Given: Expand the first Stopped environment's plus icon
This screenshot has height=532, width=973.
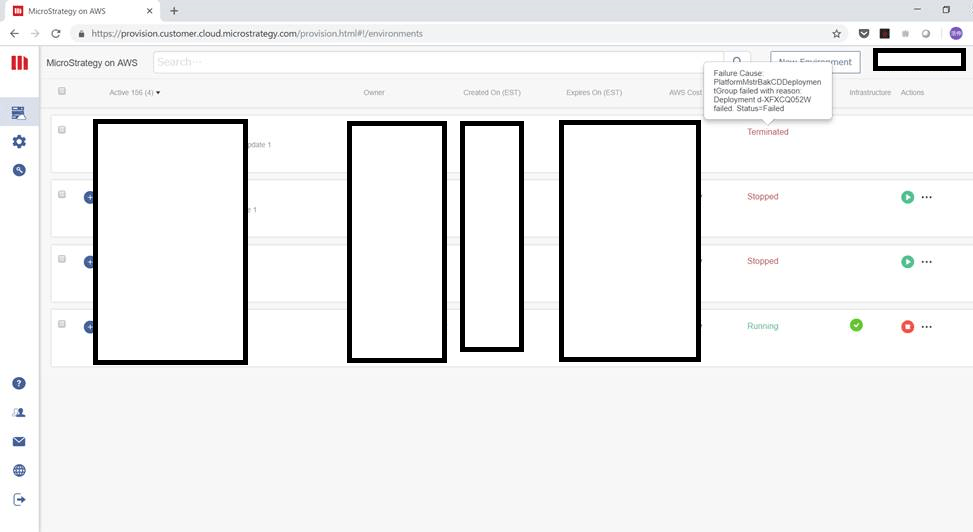Looking at the screenshot, I should (89, 197).
